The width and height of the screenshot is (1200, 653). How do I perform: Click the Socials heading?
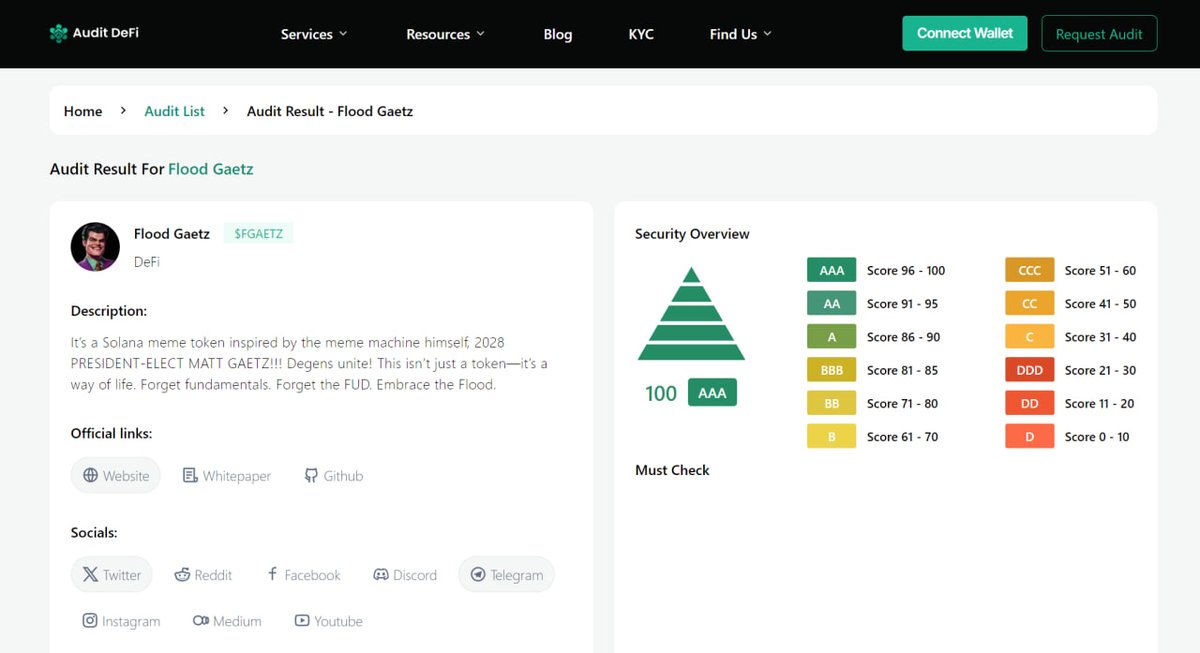pos(94,533)
